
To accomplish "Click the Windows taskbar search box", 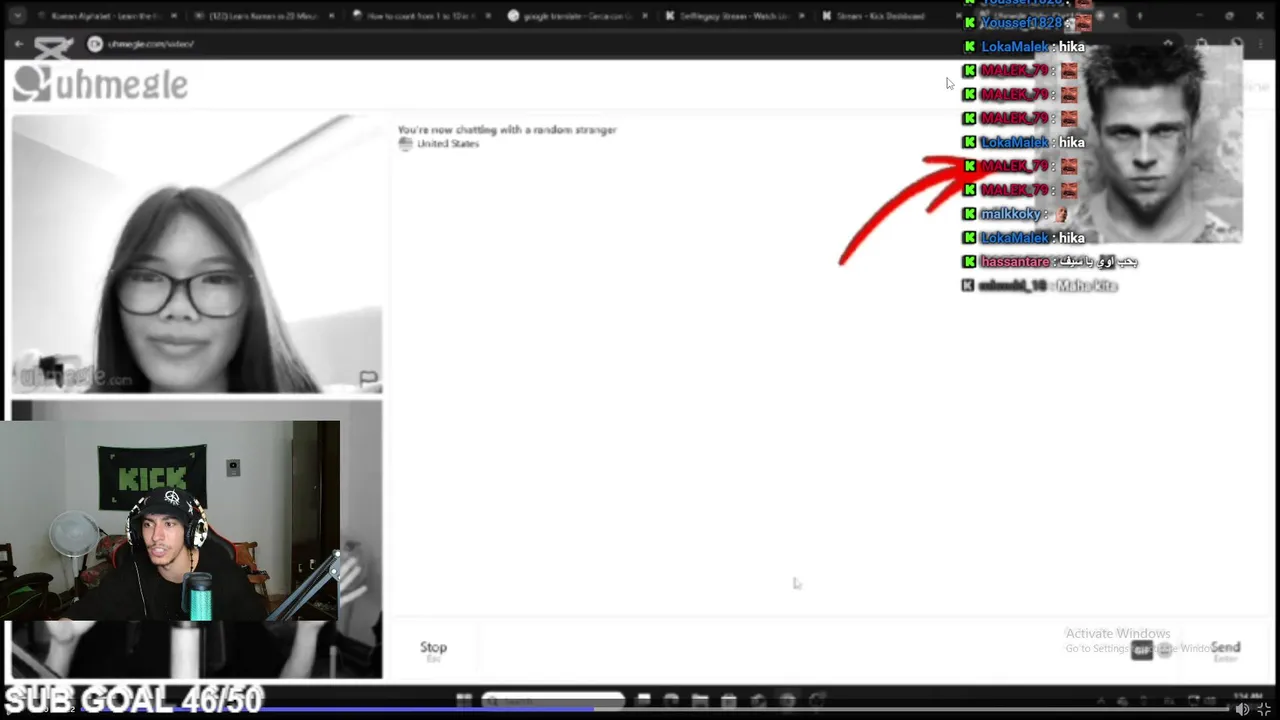I will click(553, 701).
